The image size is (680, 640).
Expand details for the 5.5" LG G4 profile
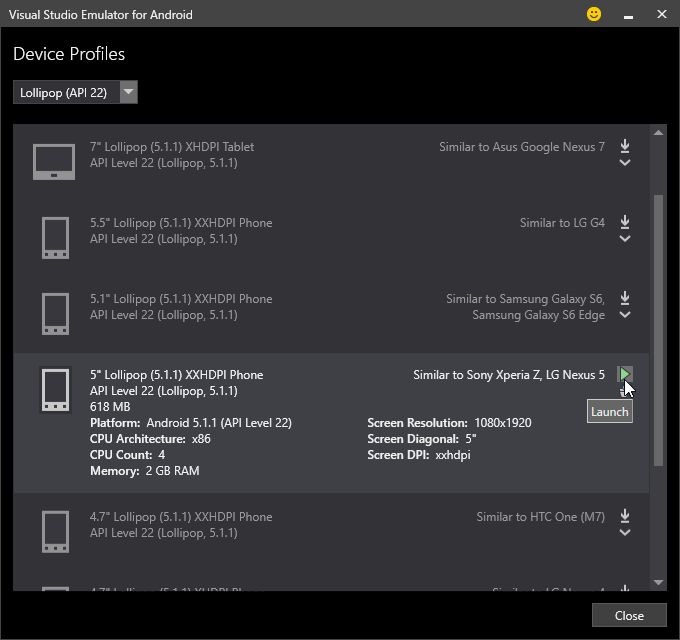(x=625, y=239)
